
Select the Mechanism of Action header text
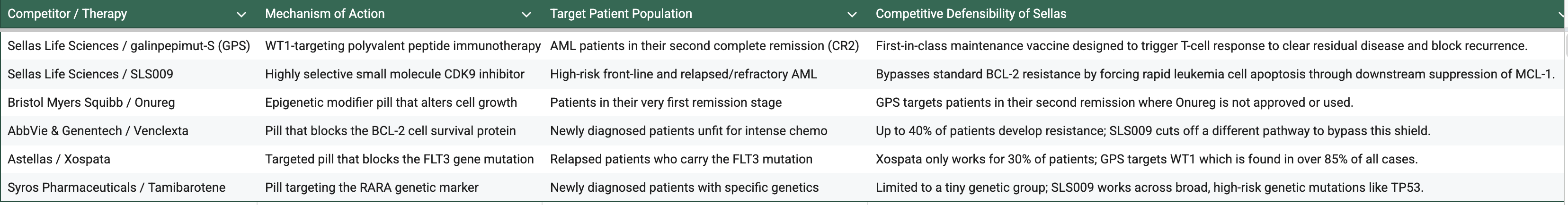(324, 14)
